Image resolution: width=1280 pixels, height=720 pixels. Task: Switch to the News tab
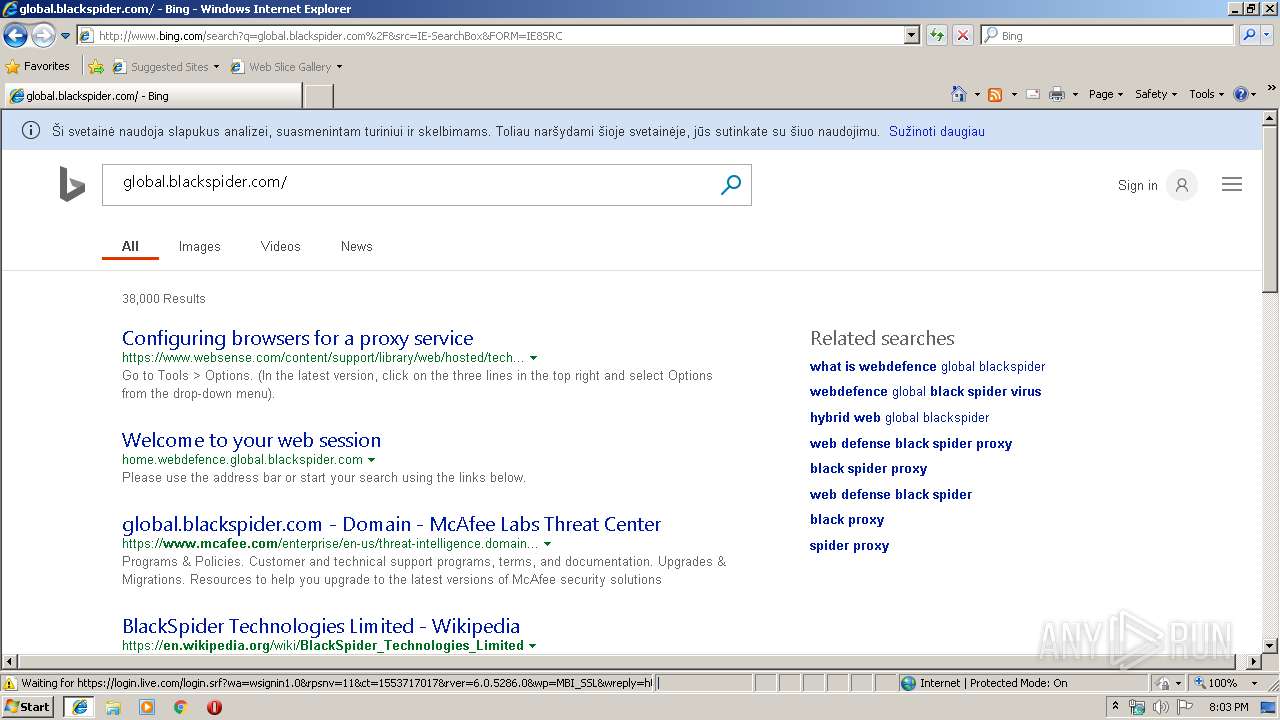[x=356, y=246]
